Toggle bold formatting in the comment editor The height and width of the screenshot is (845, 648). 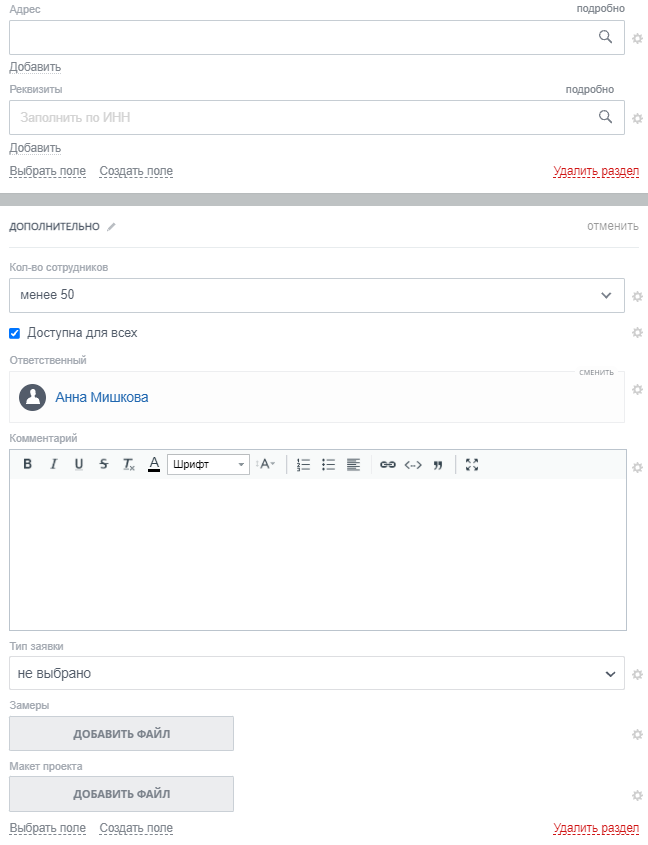pyautogui.click(x=28, y=464)
